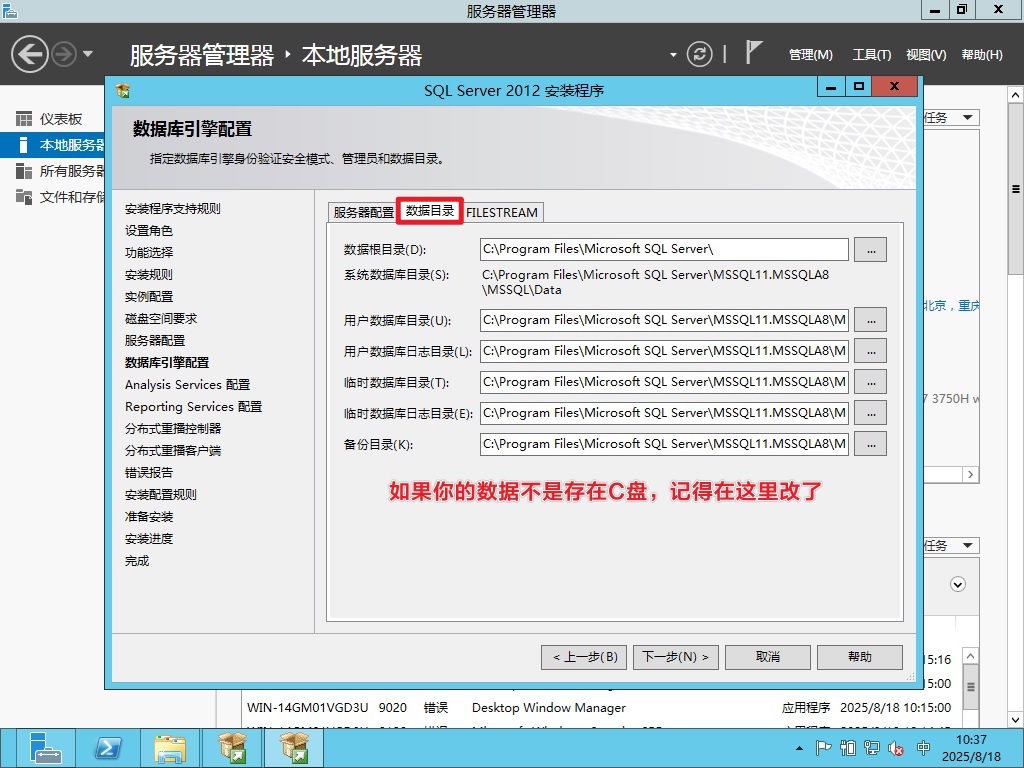Open the navigation history dropdown arrow

[88, 54]
